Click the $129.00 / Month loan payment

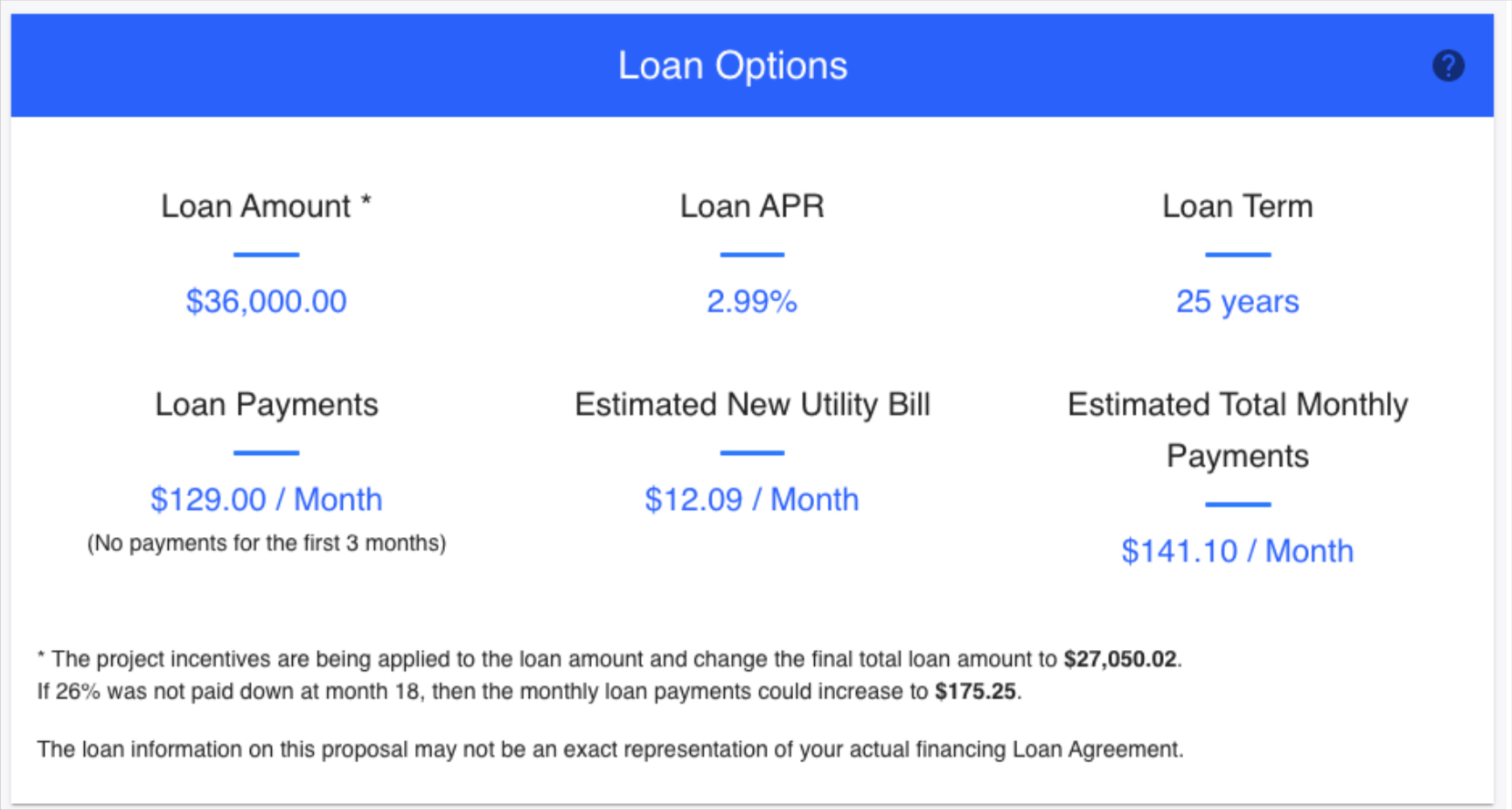[x=266, y=499]
